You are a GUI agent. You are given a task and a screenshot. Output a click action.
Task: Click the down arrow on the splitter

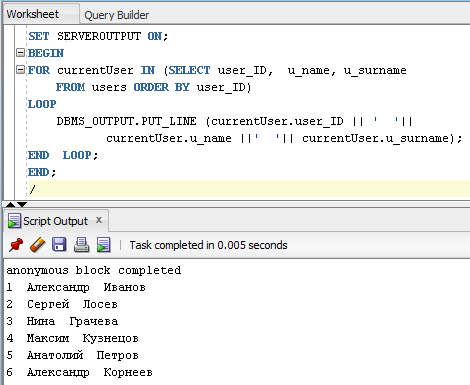[22, 204]
